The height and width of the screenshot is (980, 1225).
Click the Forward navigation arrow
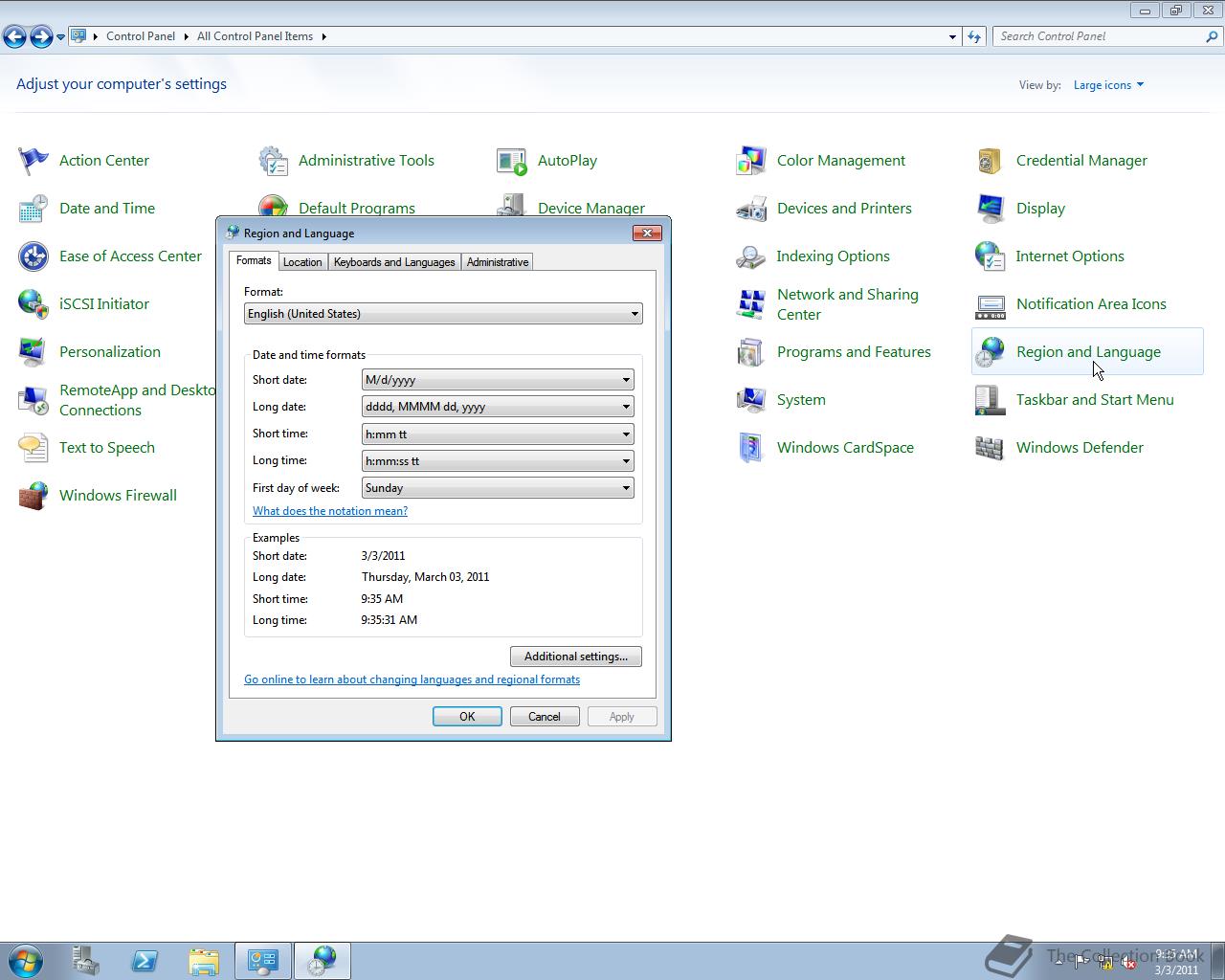(x=41, y=37)
